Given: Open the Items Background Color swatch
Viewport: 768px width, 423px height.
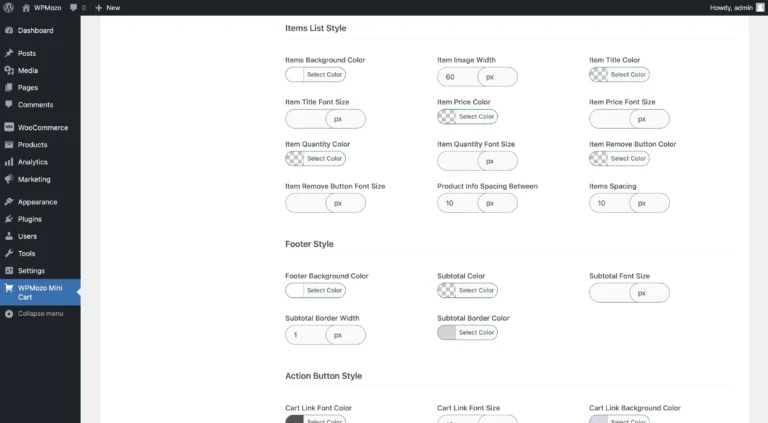Looking at the screenshot, I should click(x=295, y=74).
